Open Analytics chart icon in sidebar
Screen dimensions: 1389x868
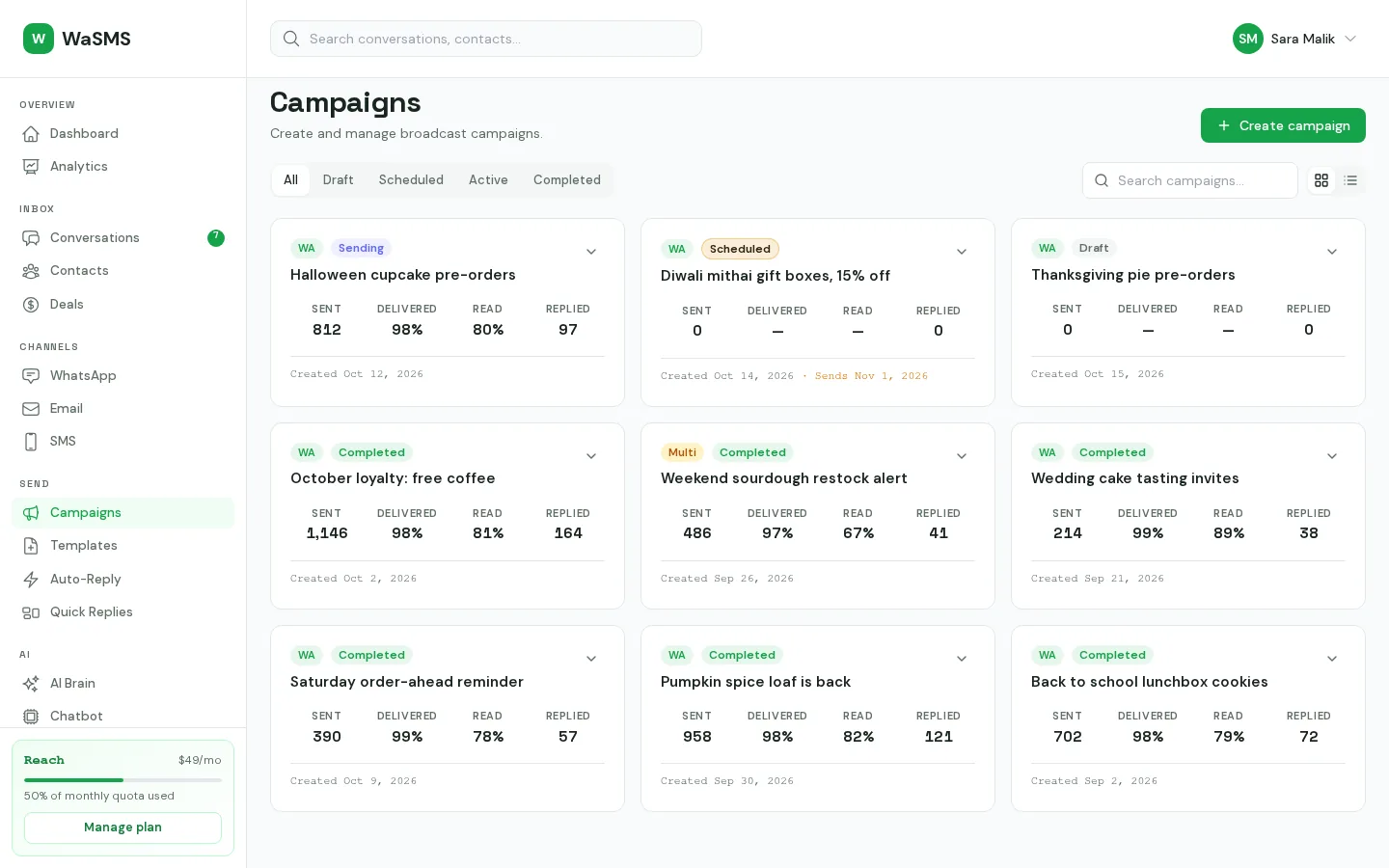(31, 167)
